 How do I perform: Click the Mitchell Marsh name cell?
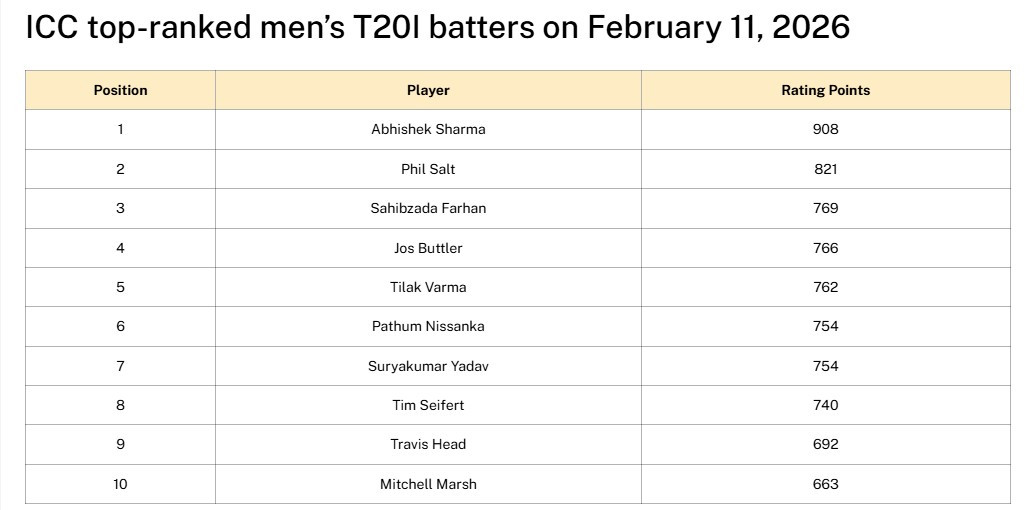428,484
